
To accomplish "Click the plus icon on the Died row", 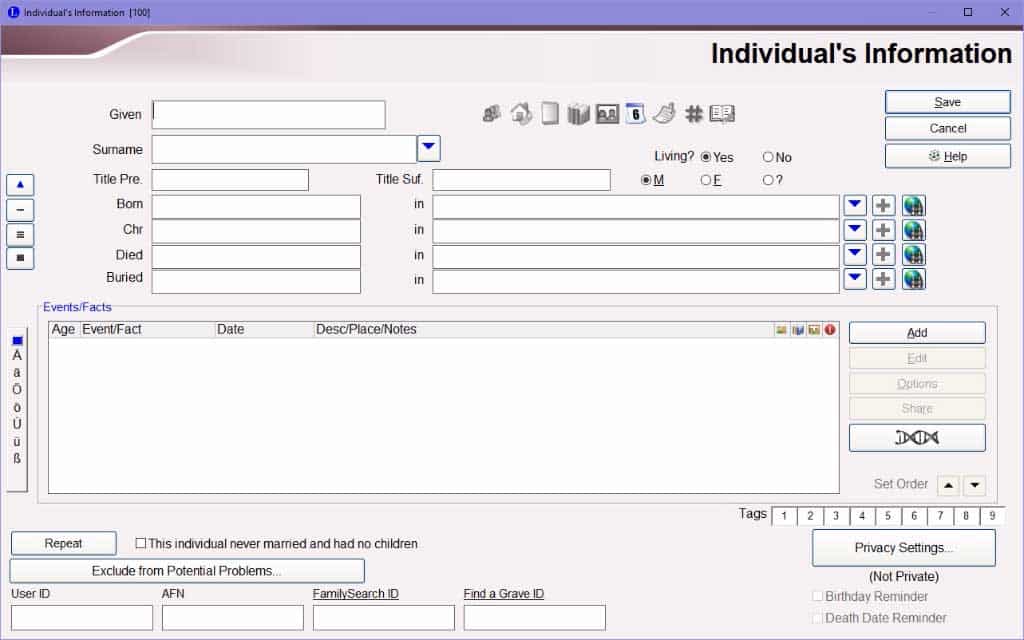I will 883,255.
